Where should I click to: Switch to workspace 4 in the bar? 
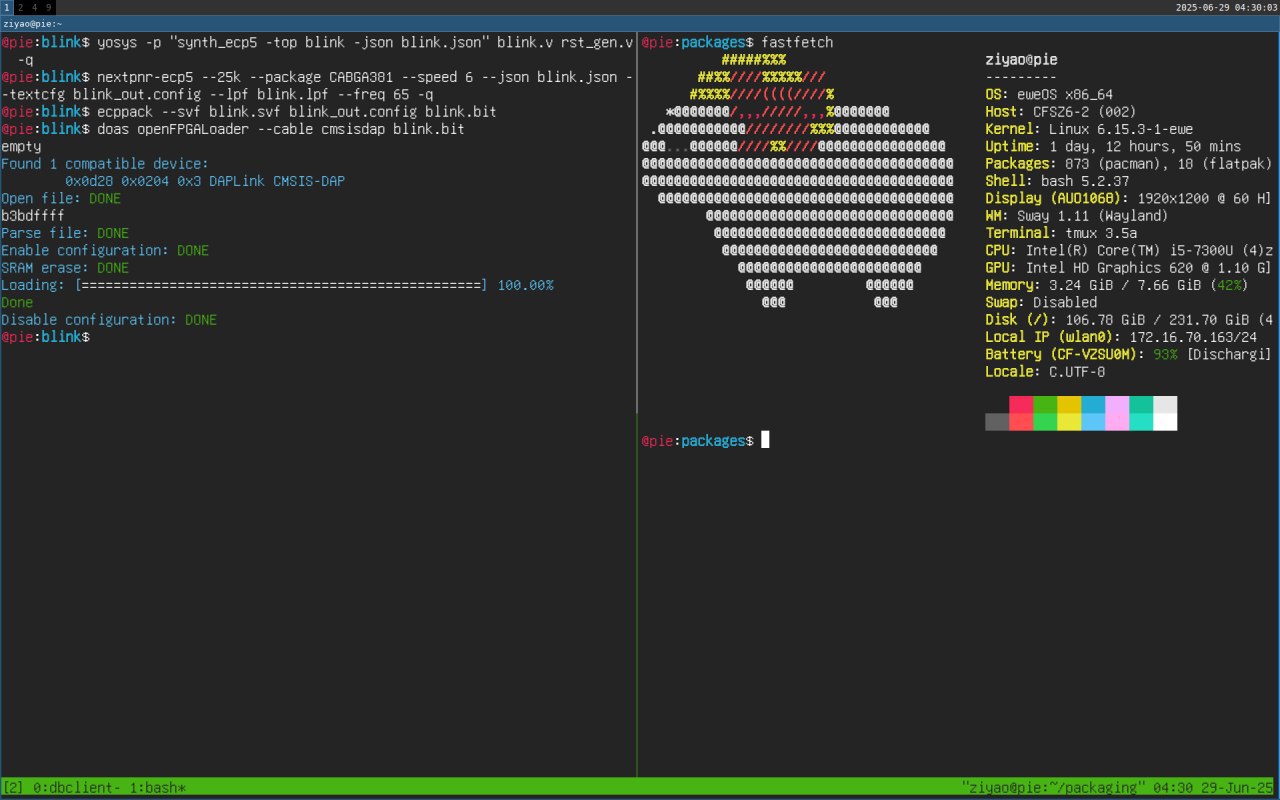(x=34, y=7)
